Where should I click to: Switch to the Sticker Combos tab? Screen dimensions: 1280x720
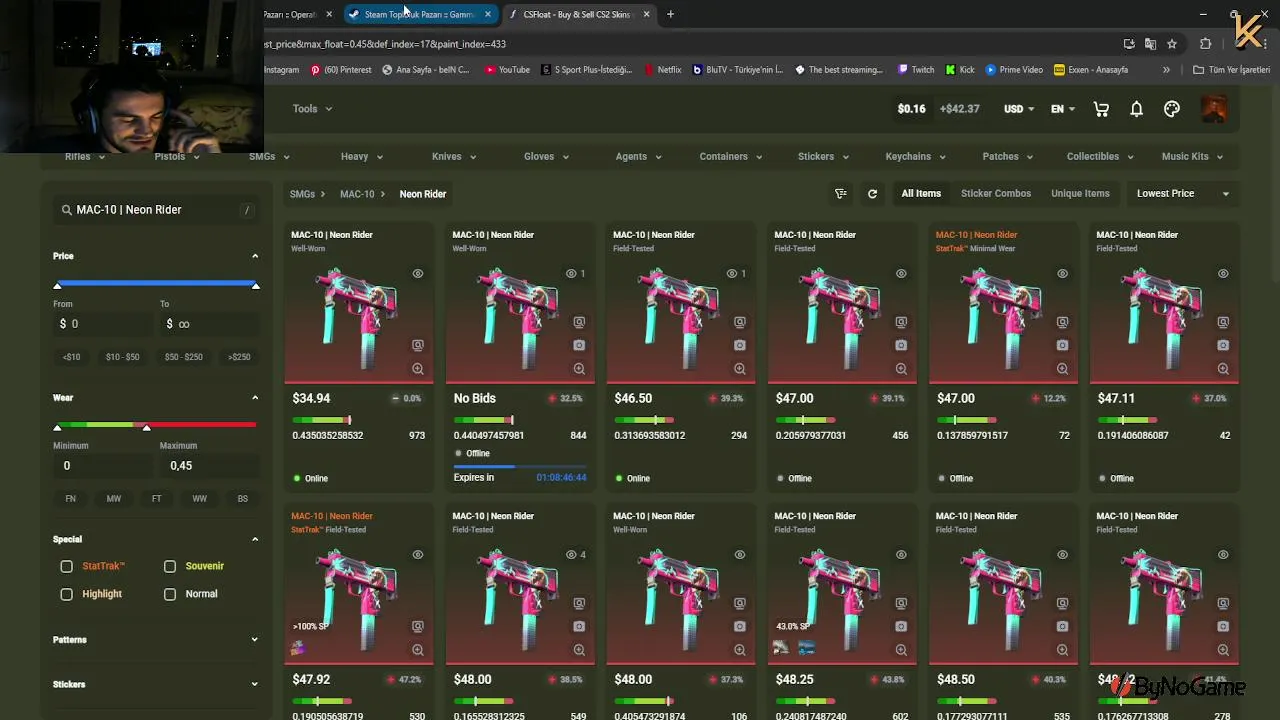click(996, 194)
